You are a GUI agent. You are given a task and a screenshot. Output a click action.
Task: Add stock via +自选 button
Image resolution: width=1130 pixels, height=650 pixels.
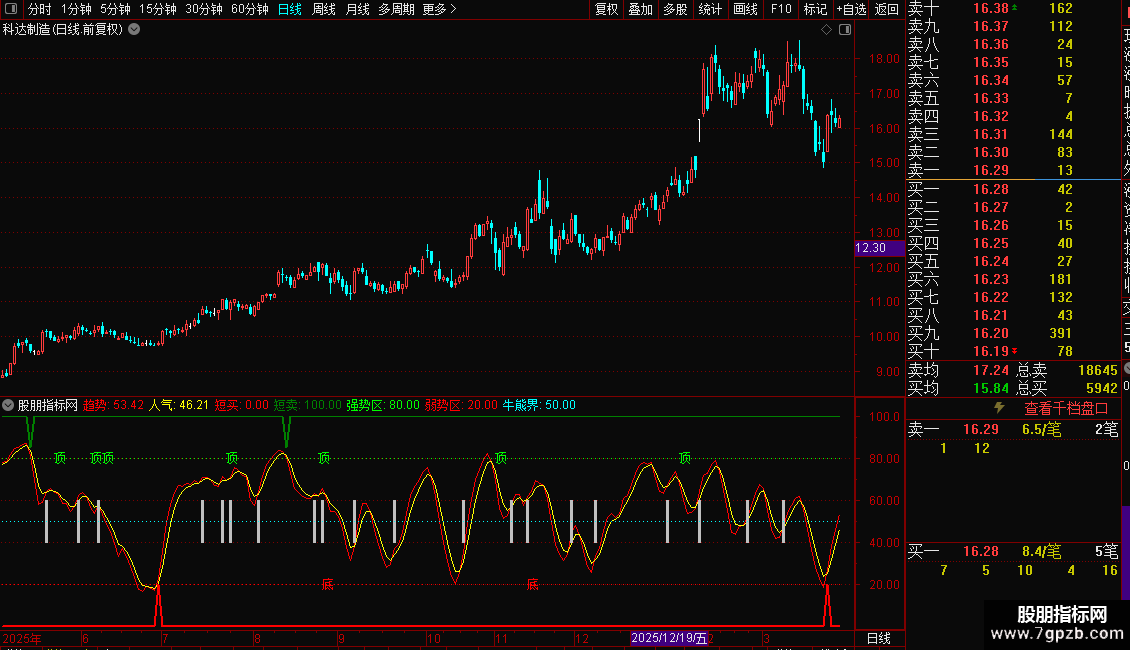click(851, 9)
